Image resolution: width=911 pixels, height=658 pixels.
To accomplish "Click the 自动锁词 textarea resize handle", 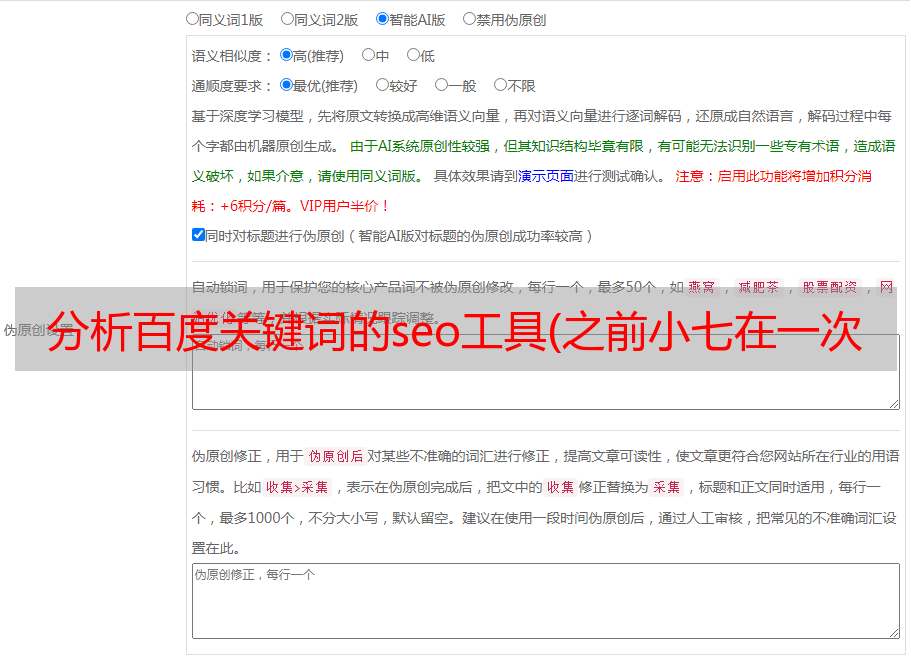I will [894, 404].
